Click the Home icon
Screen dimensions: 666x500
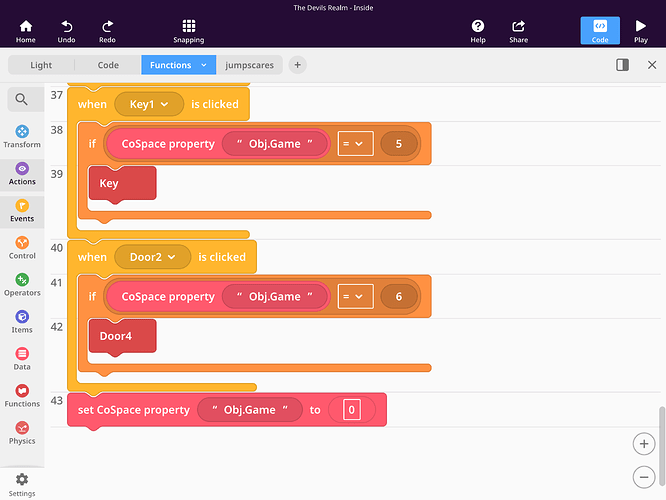click(x=25, y=26)
